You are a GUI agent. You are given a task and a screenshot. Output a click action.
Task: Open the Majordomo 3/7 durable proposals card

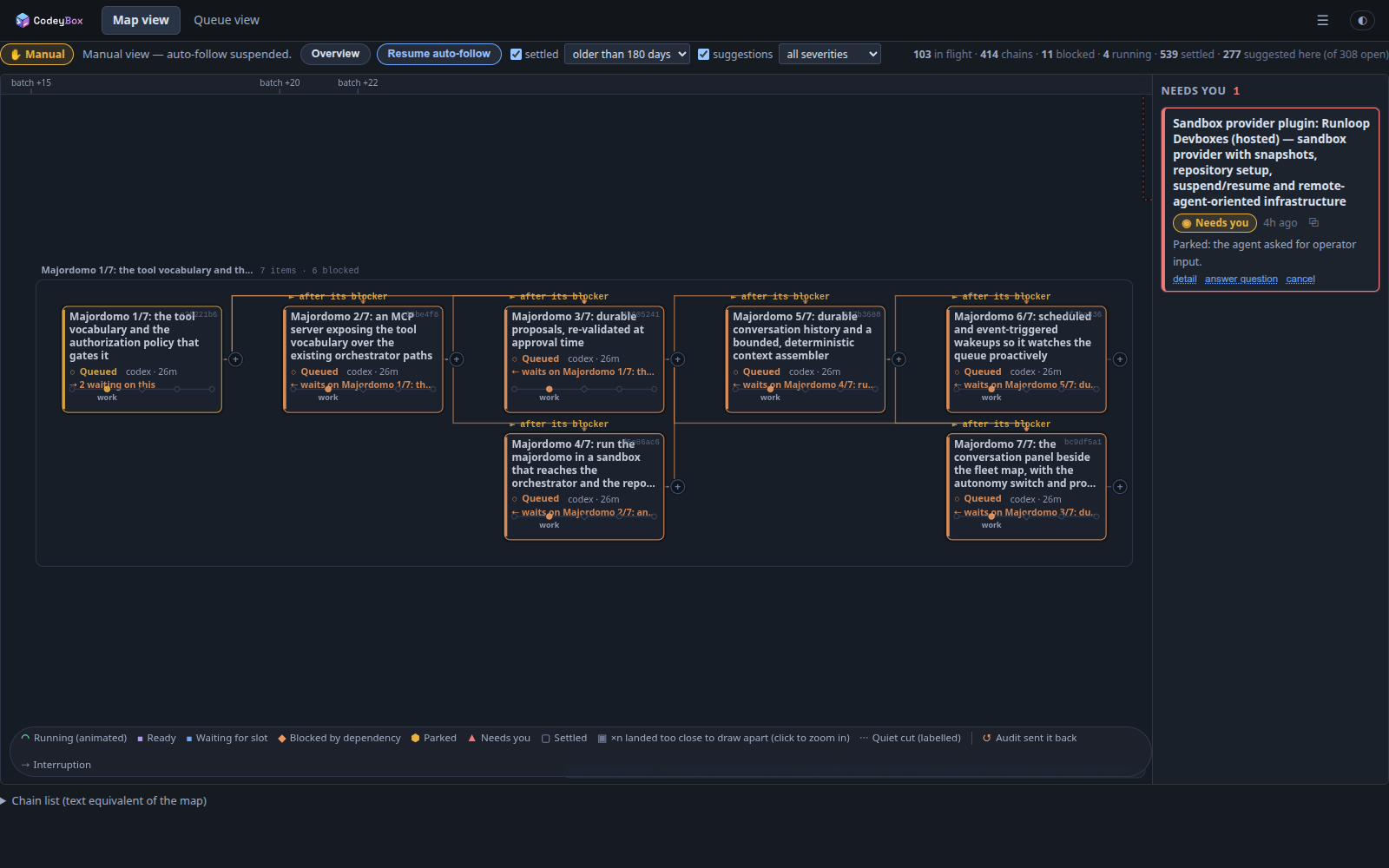[584, 358]
